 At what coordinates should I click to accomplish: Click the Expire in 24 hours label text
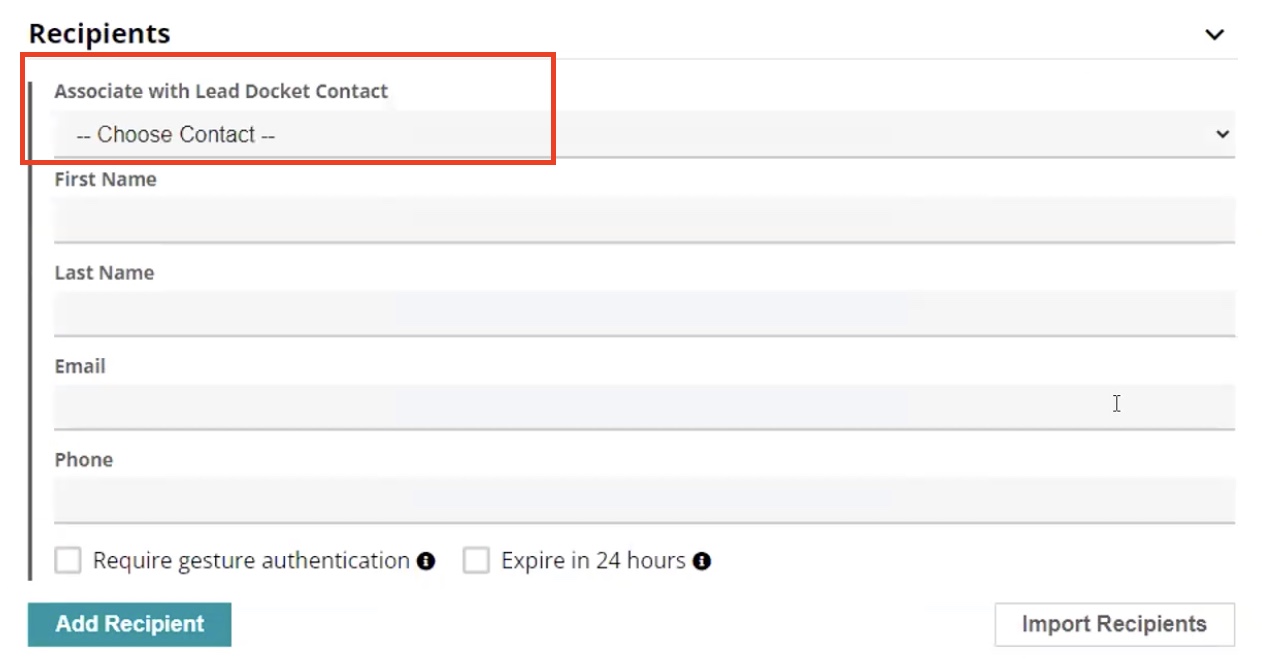pos(593,561)
